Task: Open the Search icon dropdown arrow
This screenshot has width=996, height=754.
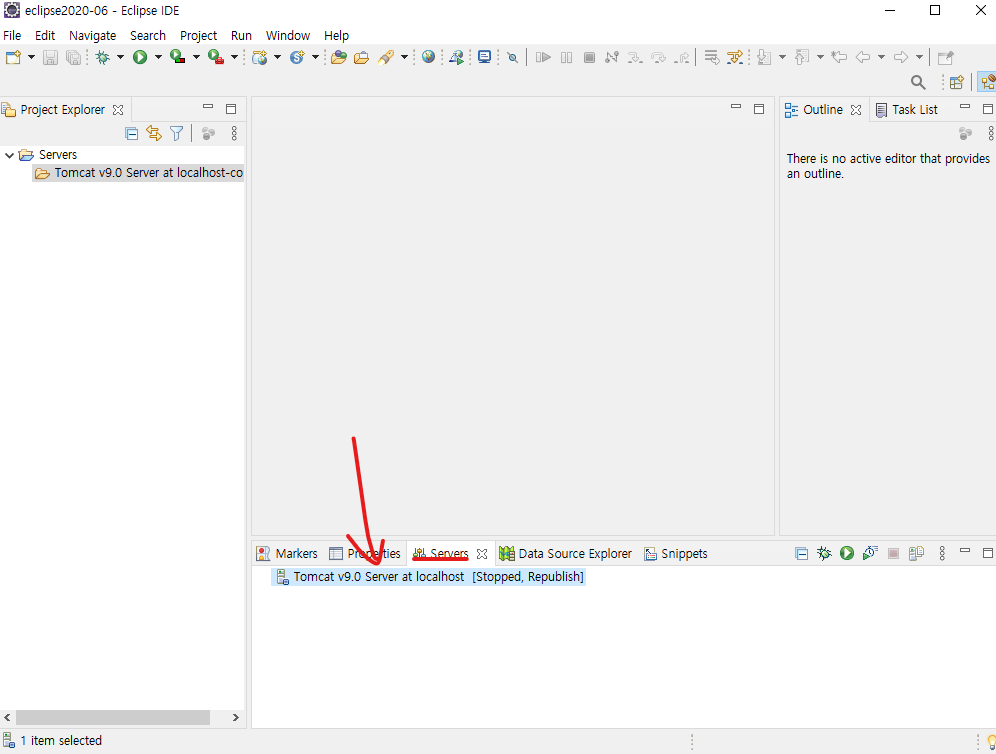Action: coord(404,57)
